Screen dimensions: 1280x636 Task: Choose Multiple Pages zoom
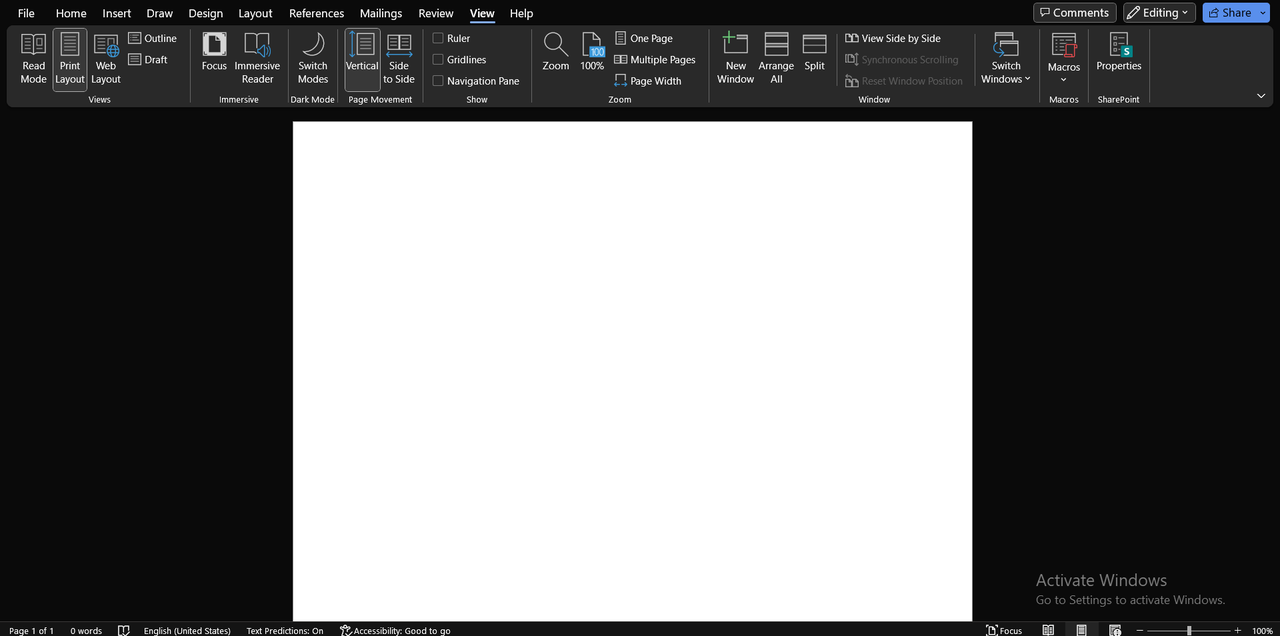tap(655, 59)
